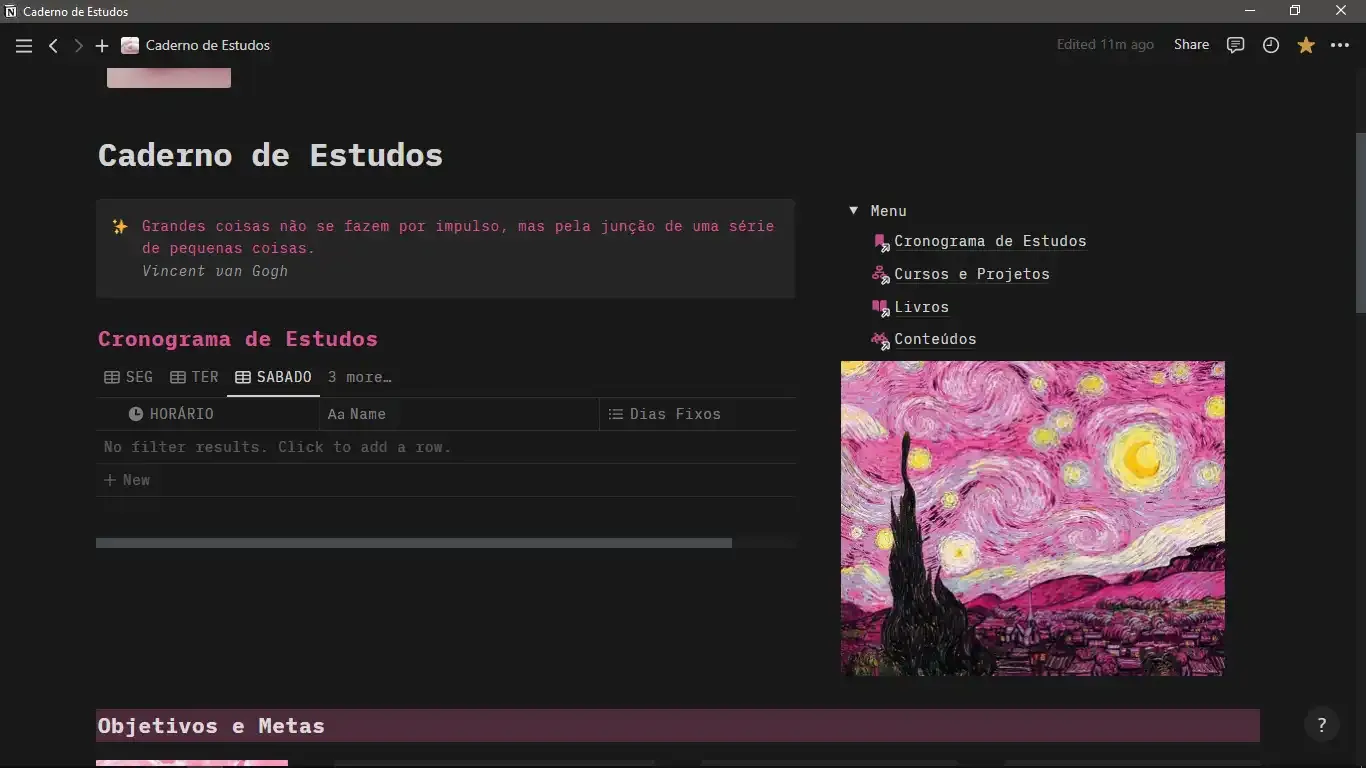This screenshot has width=1366, height=768.
Task: Click the icon beside Cursos e Projetos
Action: click(880, 275)
